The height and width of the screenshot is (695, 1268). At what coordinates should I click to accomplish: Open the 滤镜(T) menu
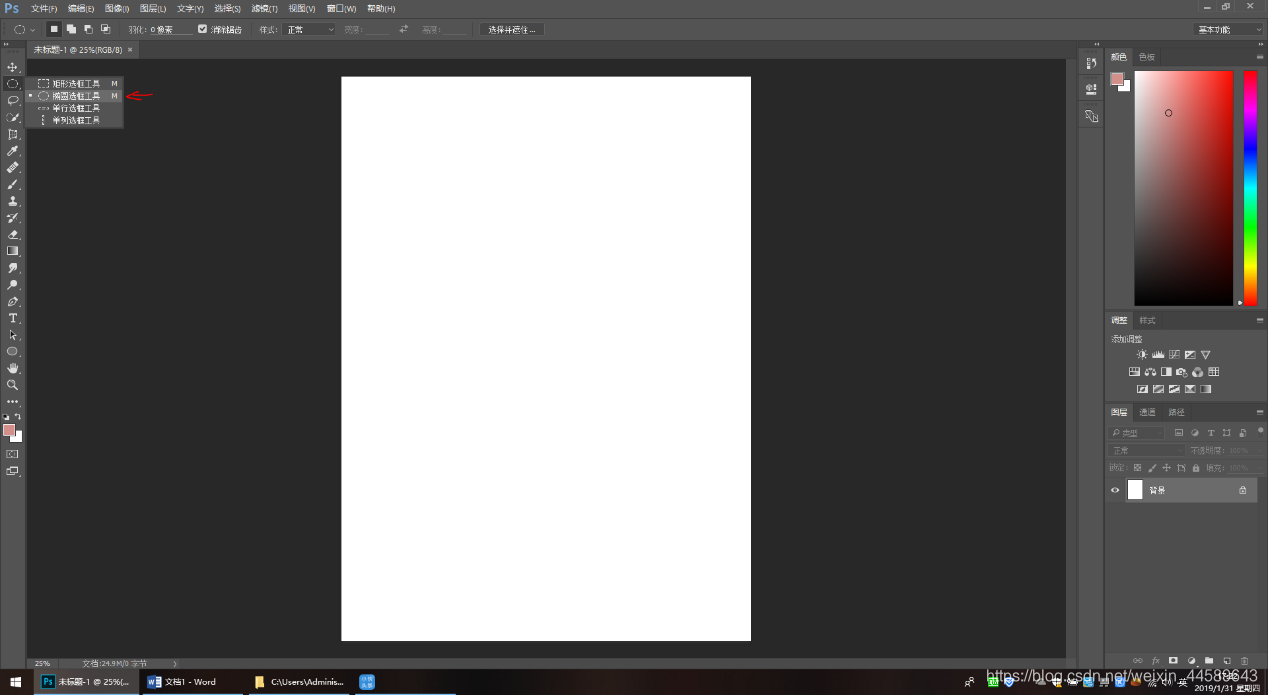click(264, 8)
